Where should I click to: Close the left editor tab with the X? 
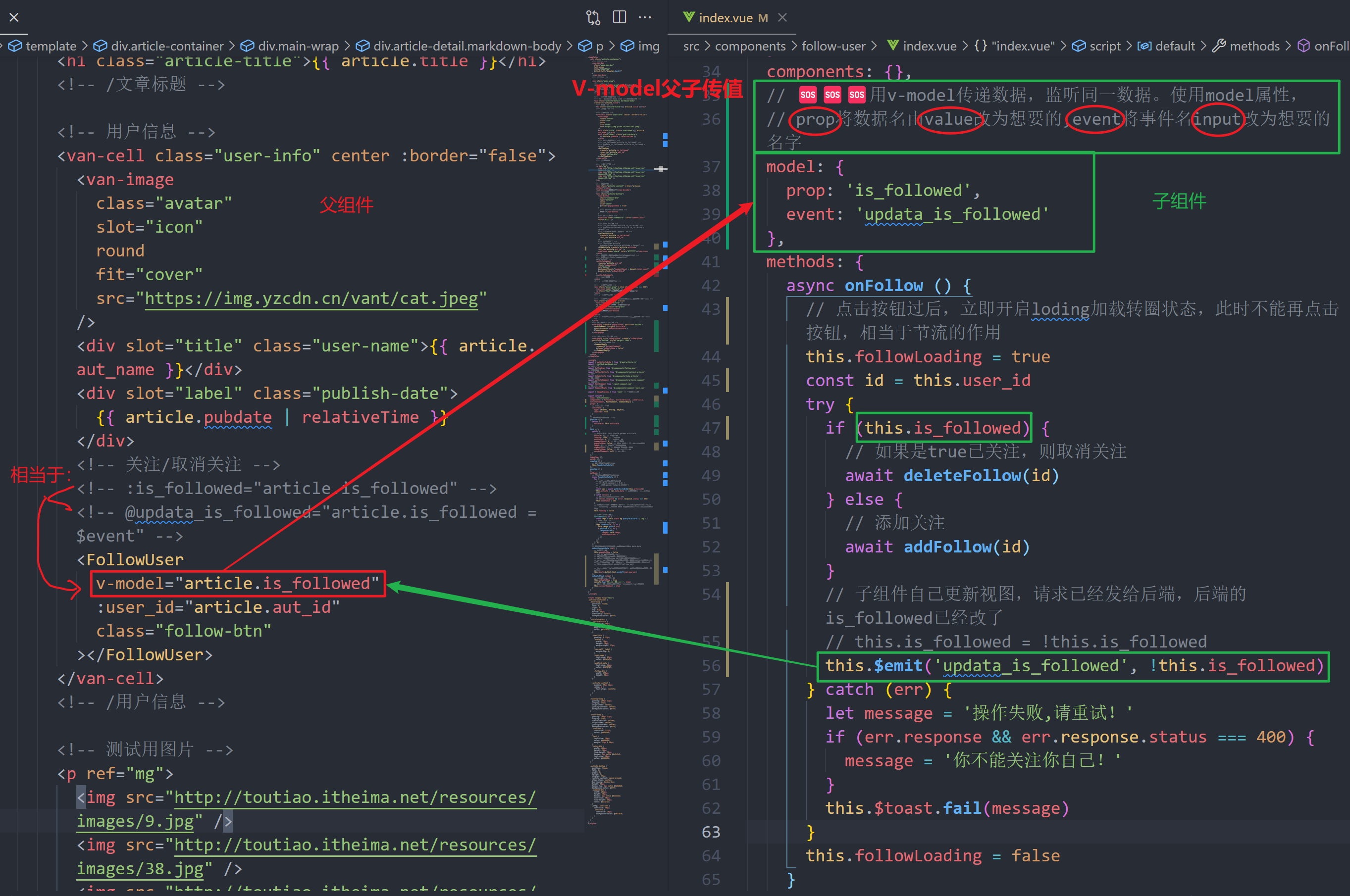(14, 18)
